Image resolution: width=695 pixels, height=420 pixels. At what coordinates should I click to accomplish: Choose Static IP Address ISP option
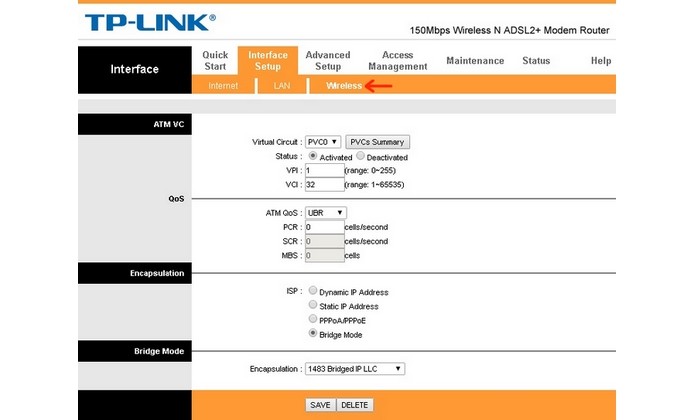pyautogui.click(x=313, y=305)
